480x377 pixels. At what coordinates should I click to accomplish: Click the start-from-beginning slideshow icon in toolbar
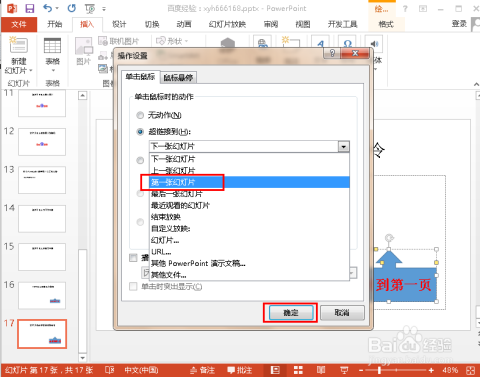(x=90, y=9)
